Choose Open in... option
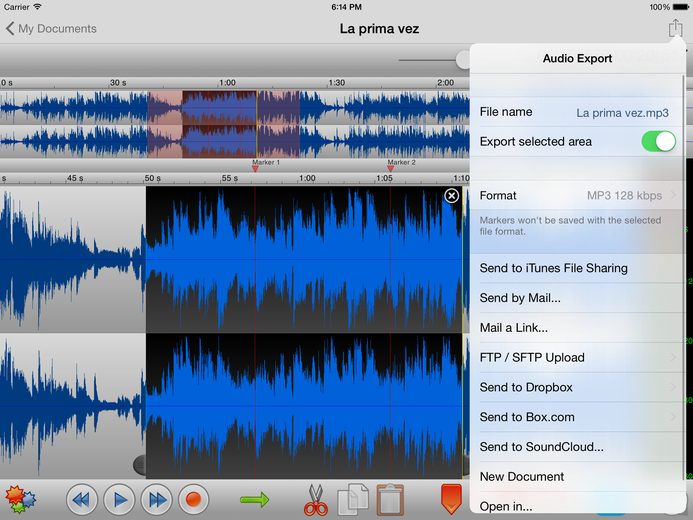 (x=577, y=505)
